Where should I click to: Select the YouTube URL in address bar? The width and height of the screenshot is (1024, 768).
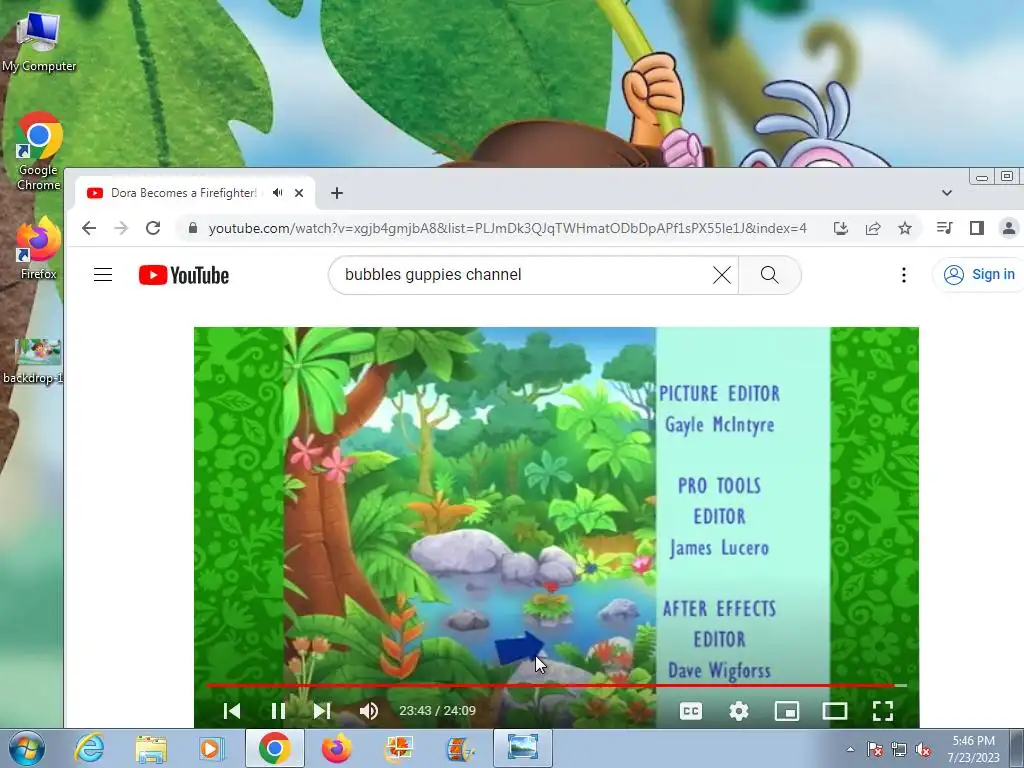click(x=507, y=228)
